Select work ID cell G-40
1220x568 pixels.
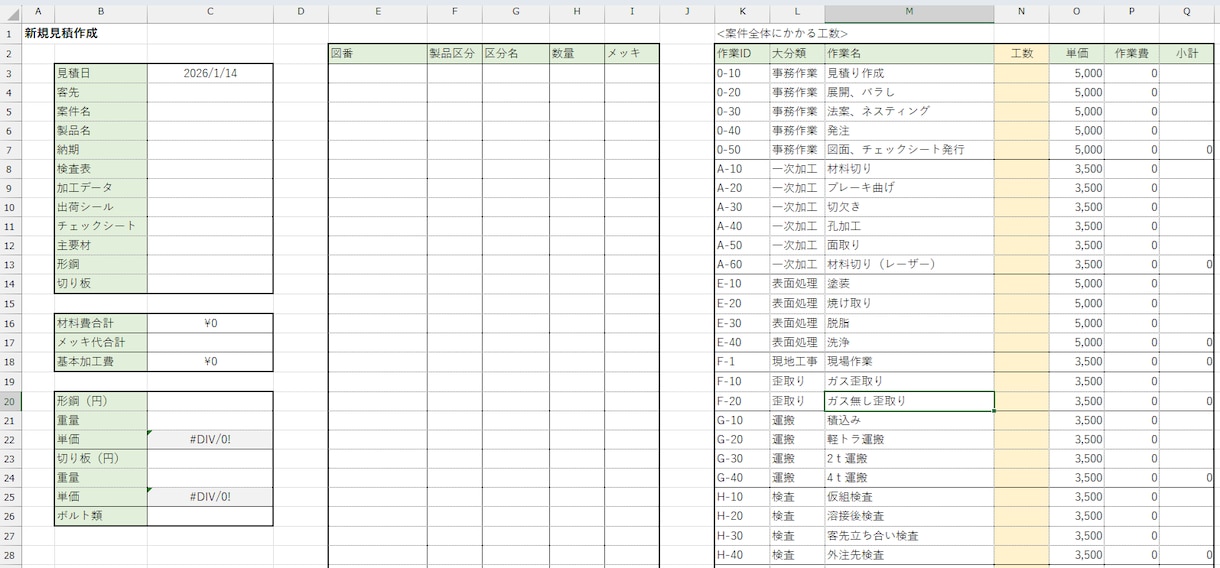[x=742, y=478]
